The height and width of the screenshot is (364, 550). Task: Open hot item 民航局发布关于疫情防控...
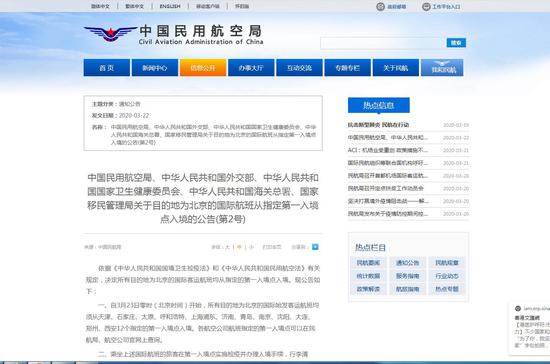[x=388, y=214]
